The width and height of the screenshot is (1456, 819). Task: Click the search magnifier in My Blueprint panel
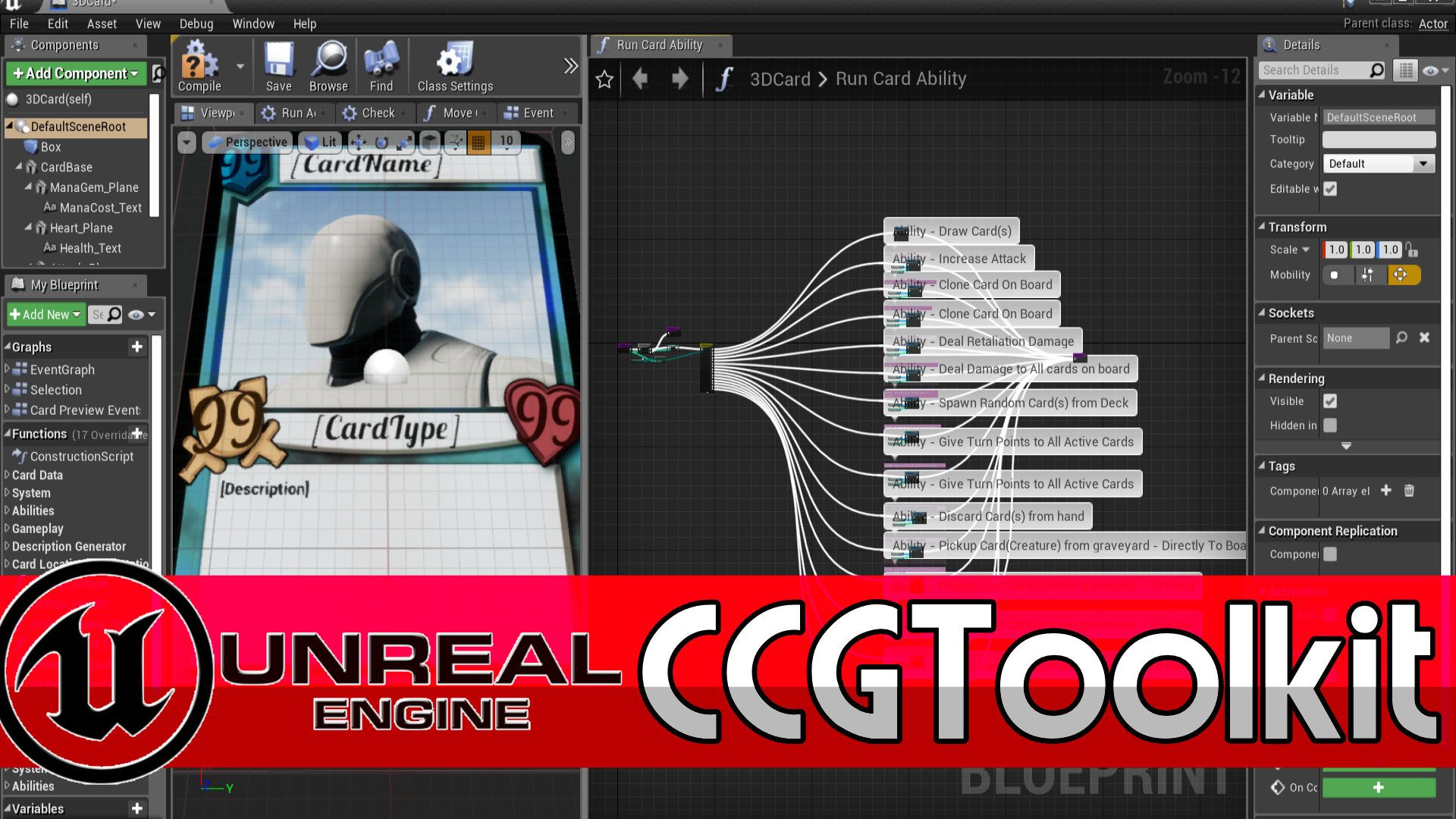(113, 314)
